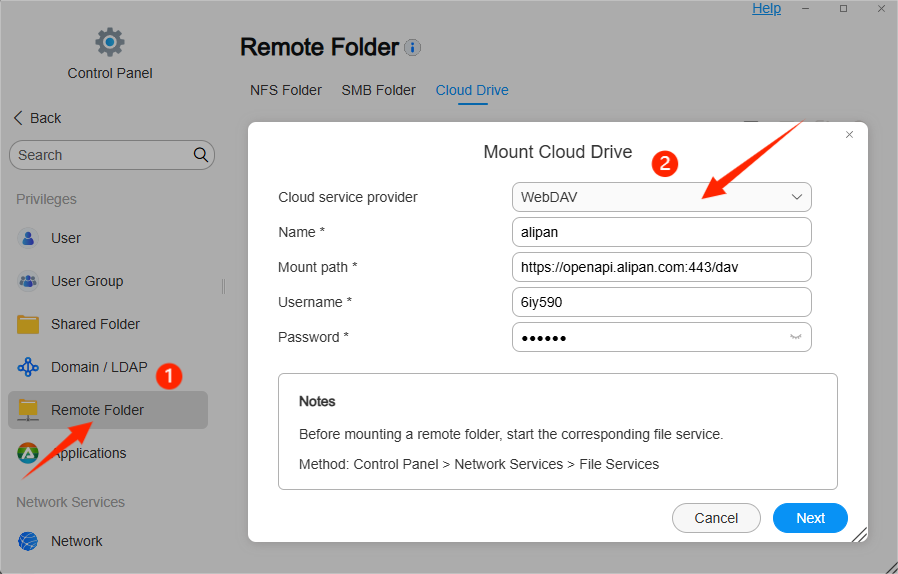898x574 pixels.
Task: Click the Network Services section heading
Action: (70, 502)
